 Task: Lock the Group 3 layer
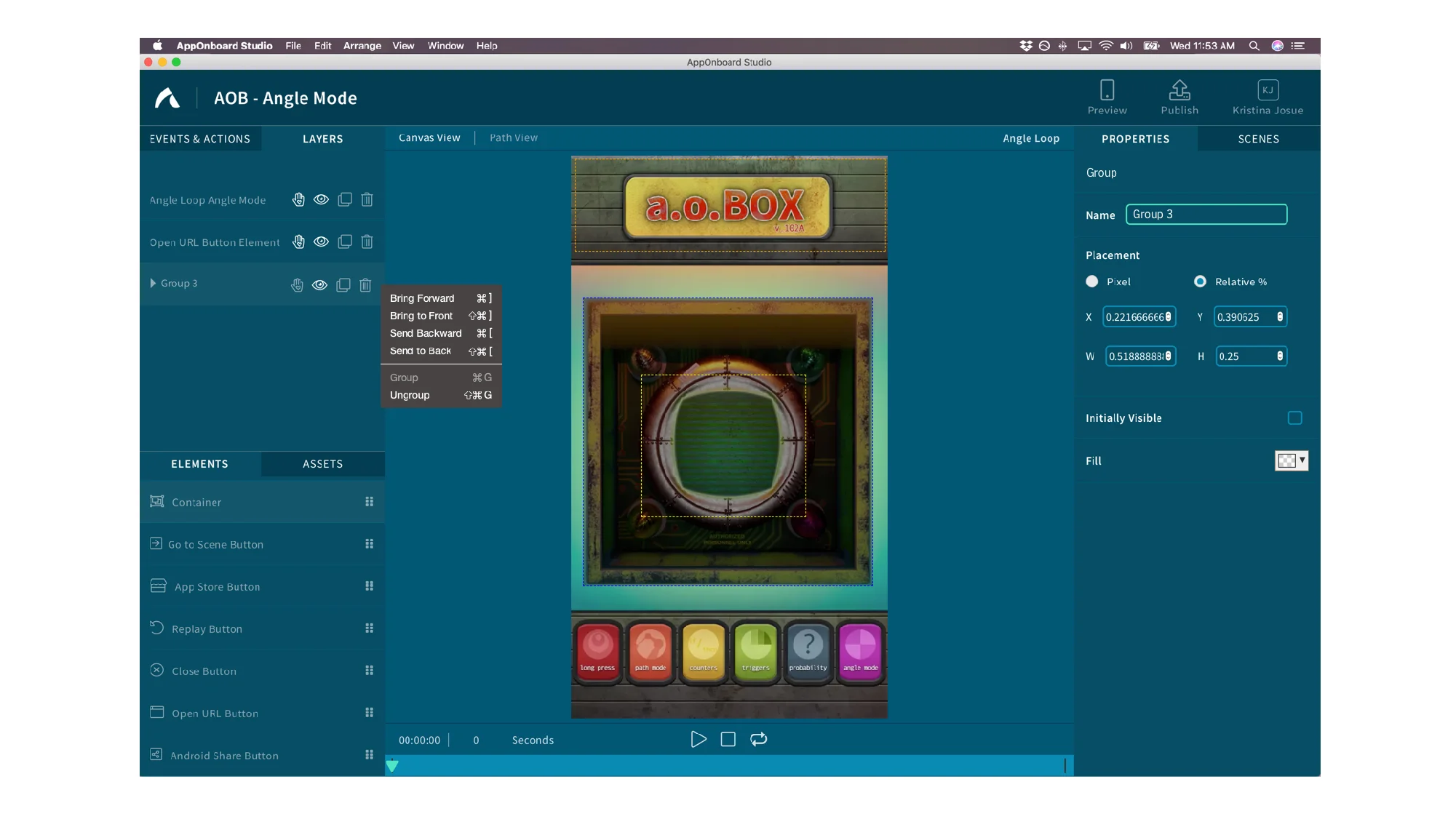pyautogui.click(x=297, y=285)
